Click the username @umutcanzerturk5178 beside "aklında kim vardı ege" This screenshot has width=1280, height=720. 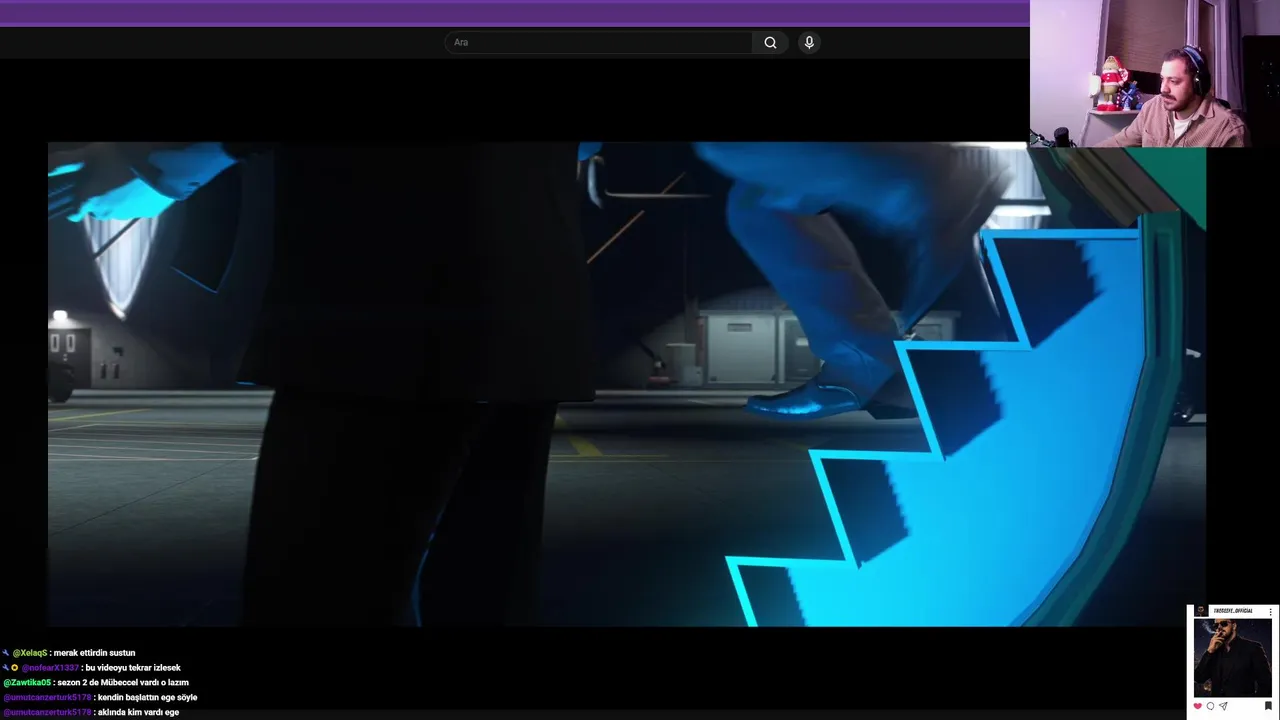pyautogui.click(x=47, y=713)
